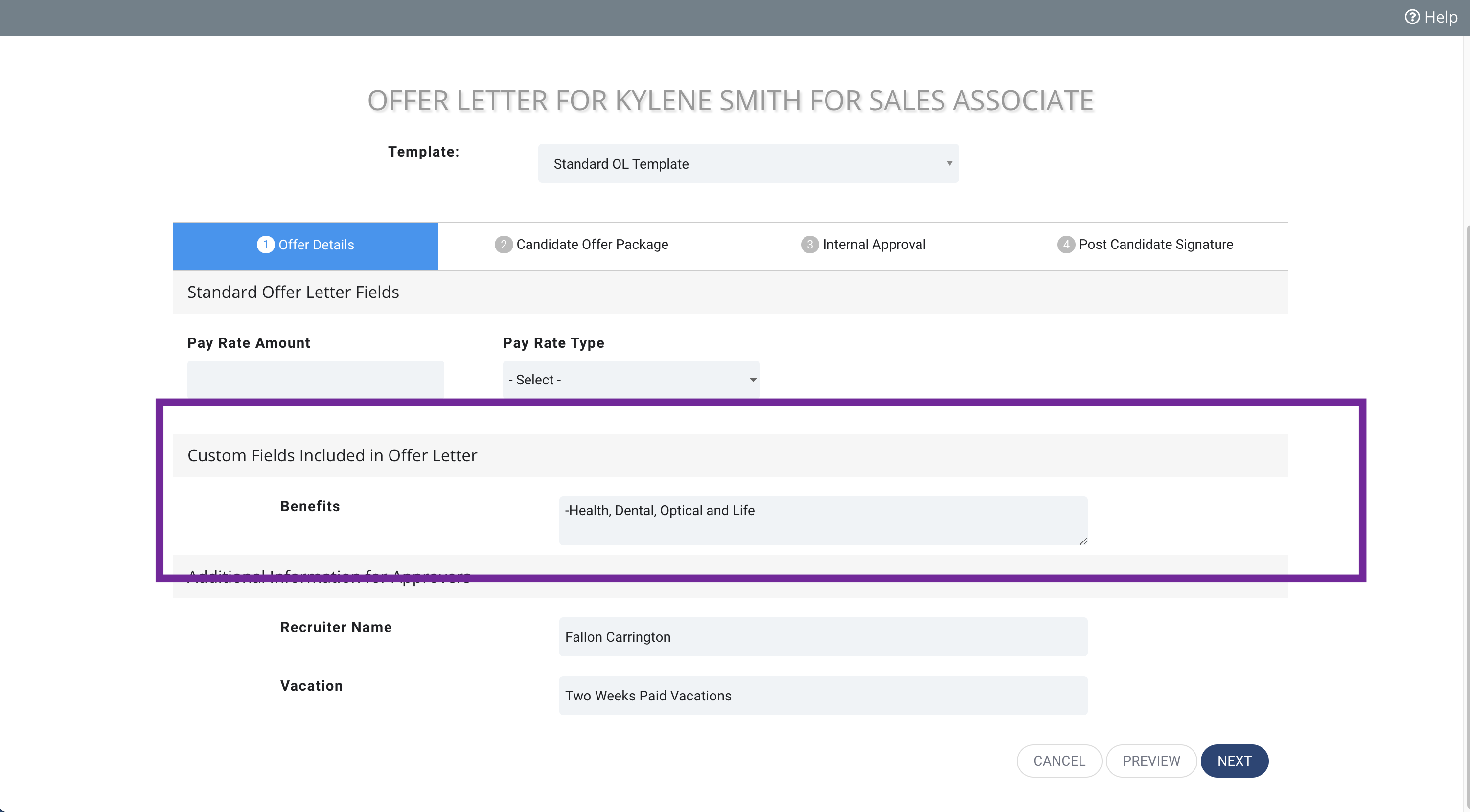
Task: Click the Pay Rate Type label
Action: click(553, 343)
